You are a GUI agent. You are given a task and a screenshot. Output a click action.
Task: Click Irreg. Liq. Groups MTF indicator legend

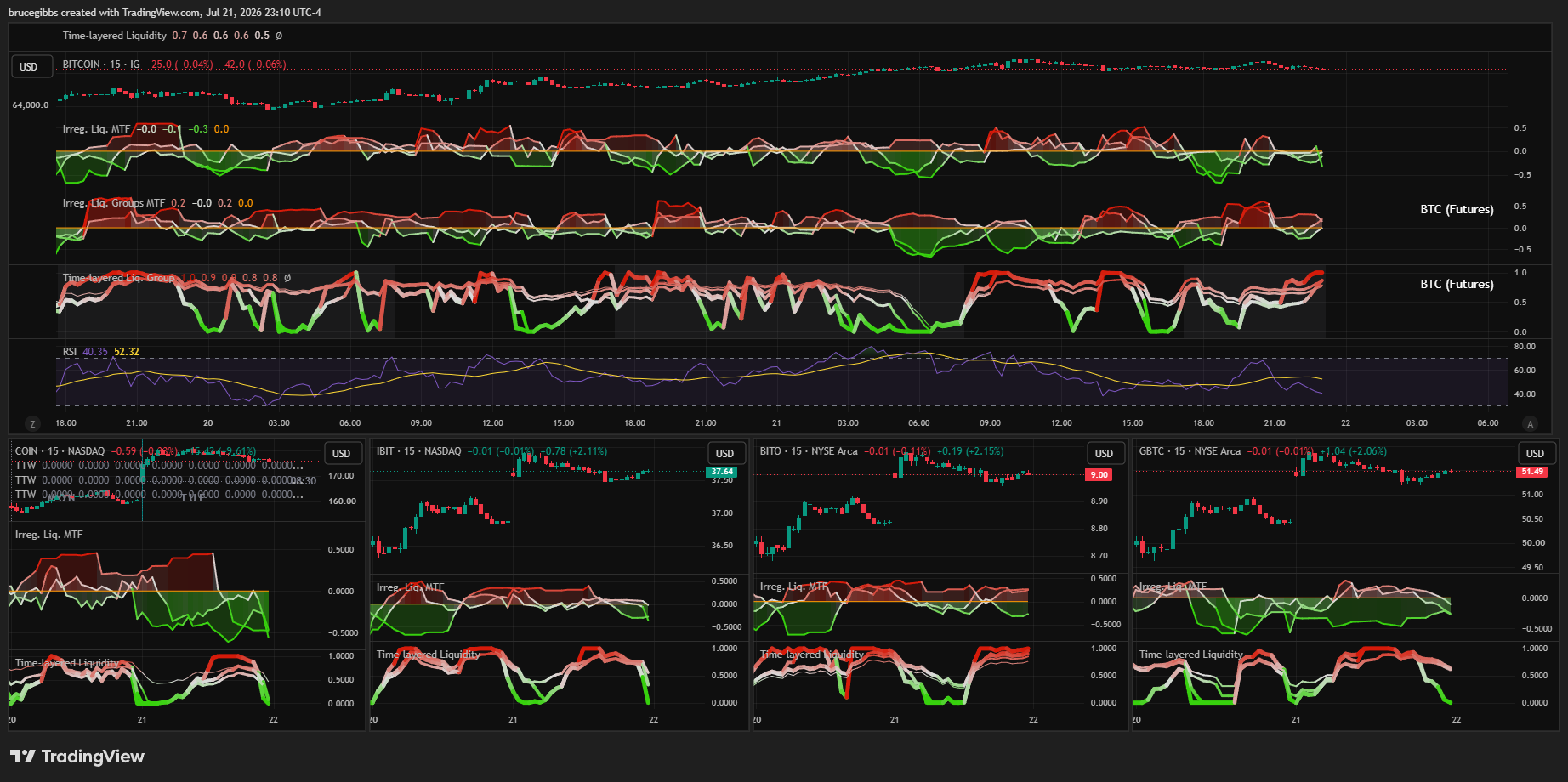click(114, 203)
